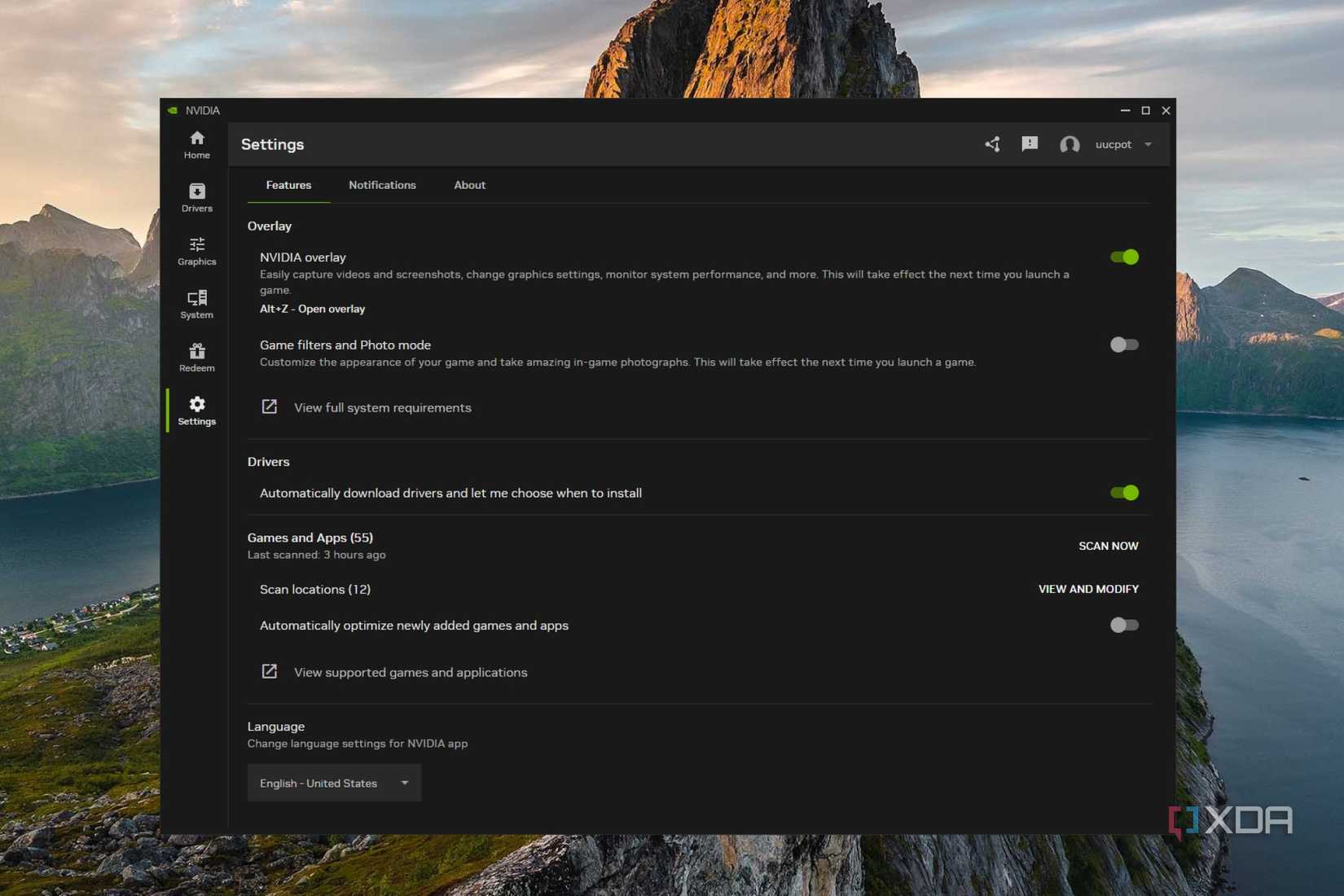Open the Home section in sidebar

(196, 144)
